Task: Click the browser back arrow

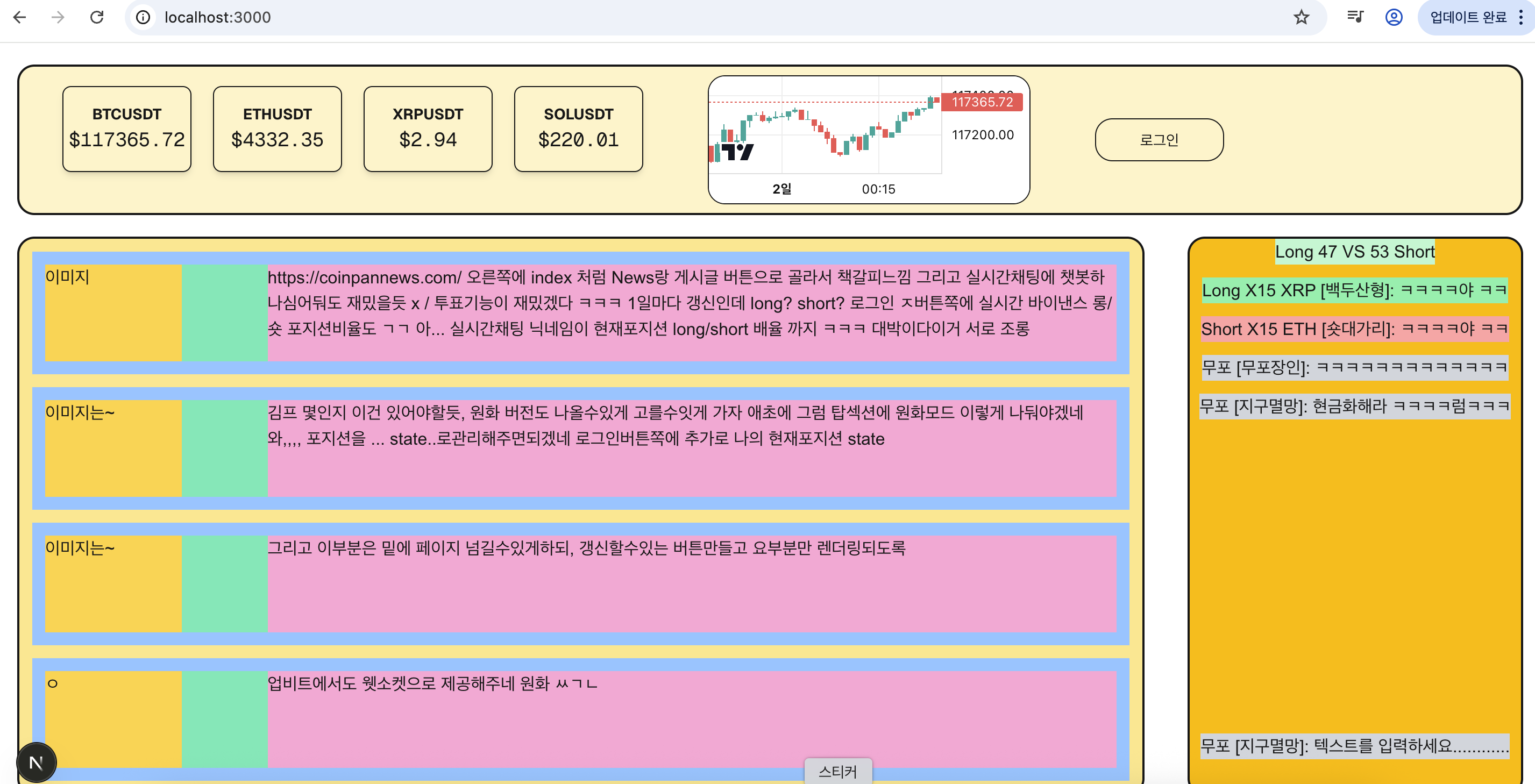Action: coord(20,17)
